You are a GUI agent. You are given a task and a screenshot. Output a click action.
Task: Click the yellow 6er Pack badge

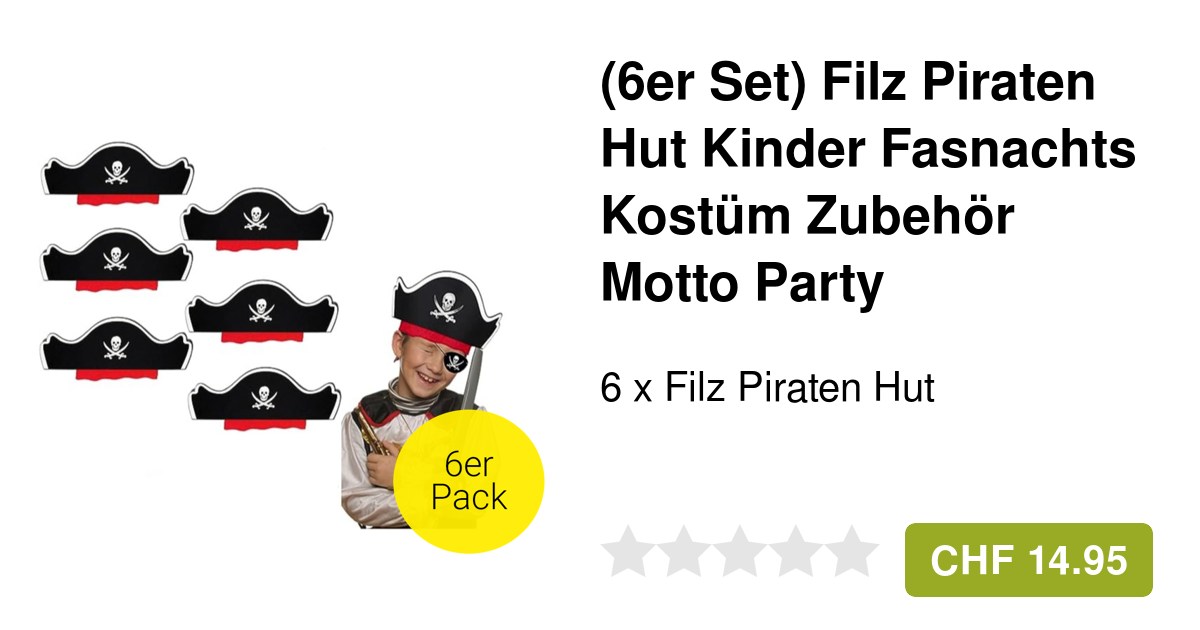click(468, 482)
